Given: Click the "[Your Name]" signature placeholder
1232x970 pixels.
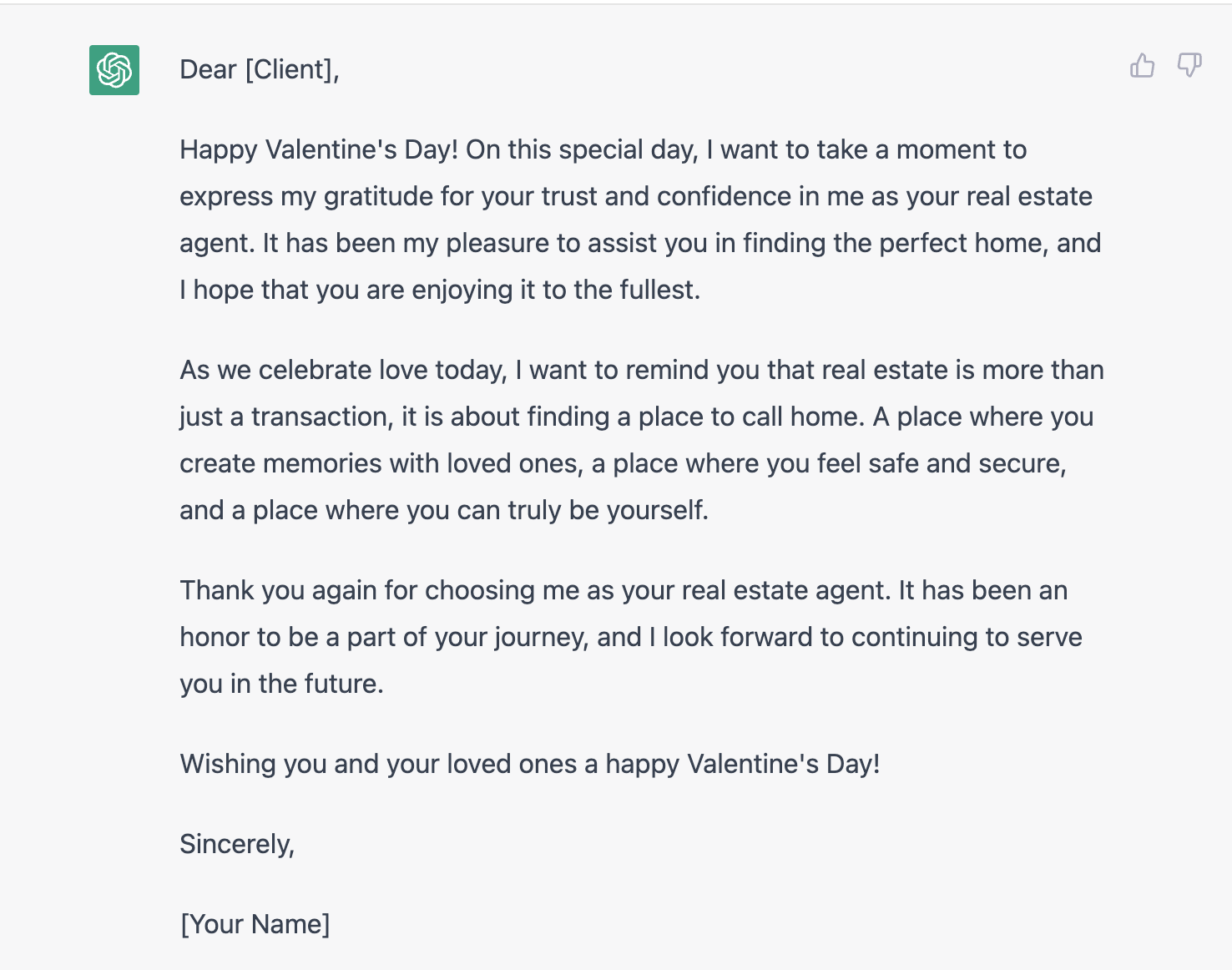Looking at the screenshot, I should (255, 924).
